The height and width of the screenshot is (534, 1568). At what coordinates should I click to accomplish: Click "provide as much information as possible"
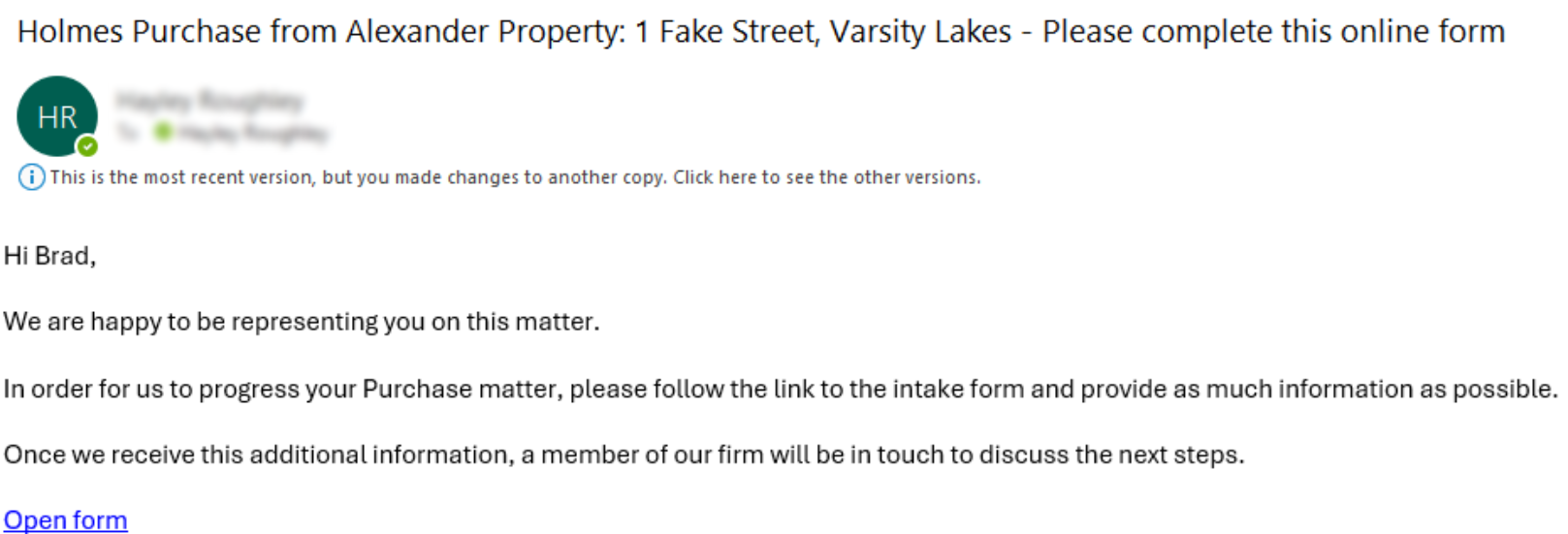[1319, 390]
